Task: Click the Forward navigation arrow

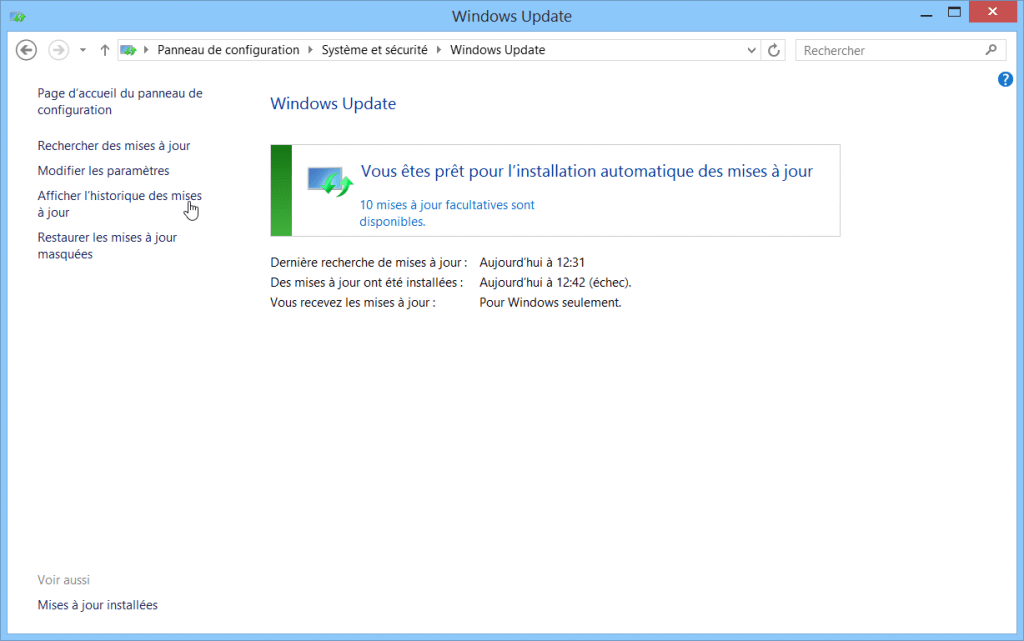Action: click(59, 50)
